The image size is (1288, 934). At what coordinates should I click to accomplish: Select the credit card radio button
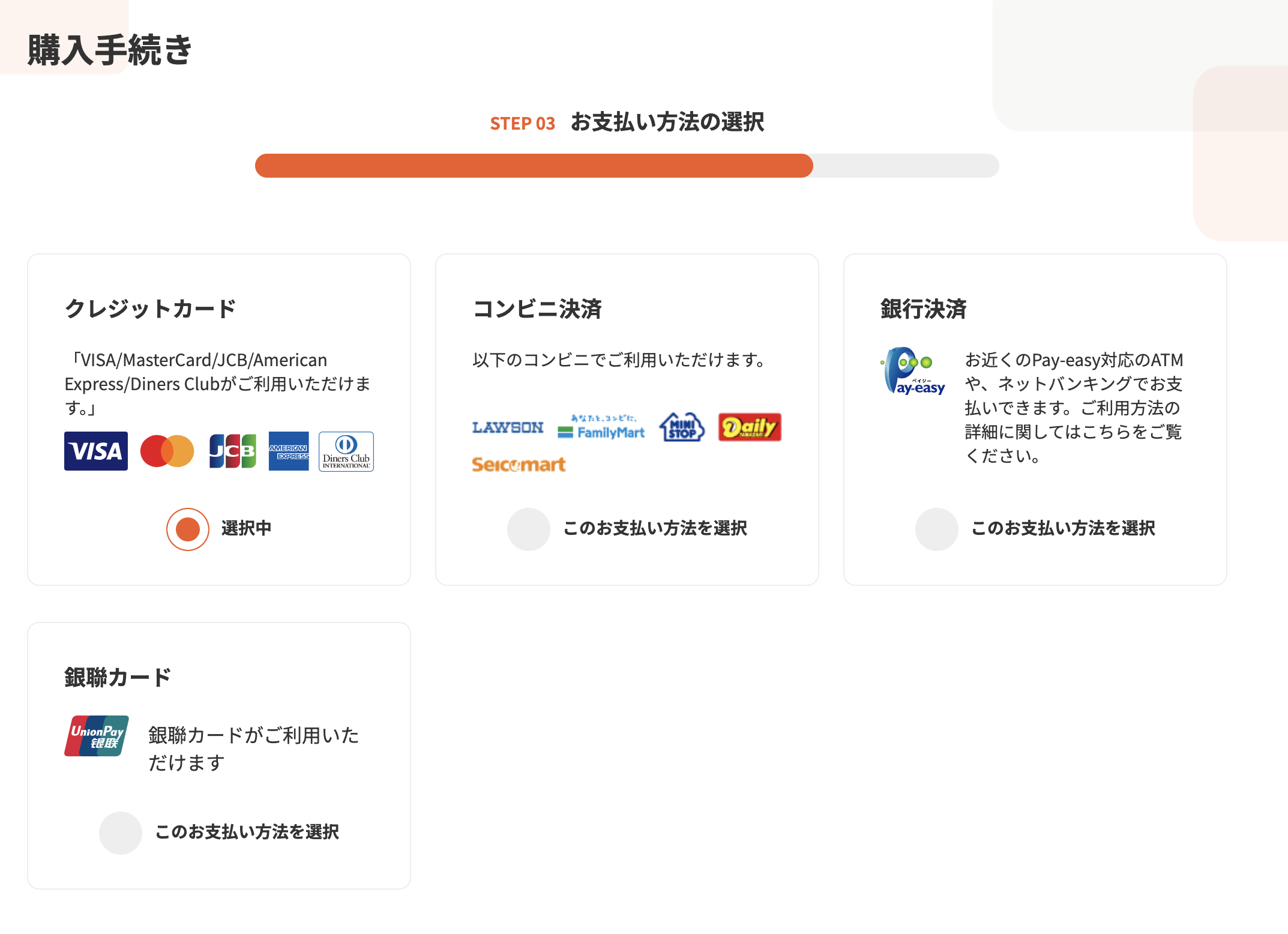coord(188,529)
